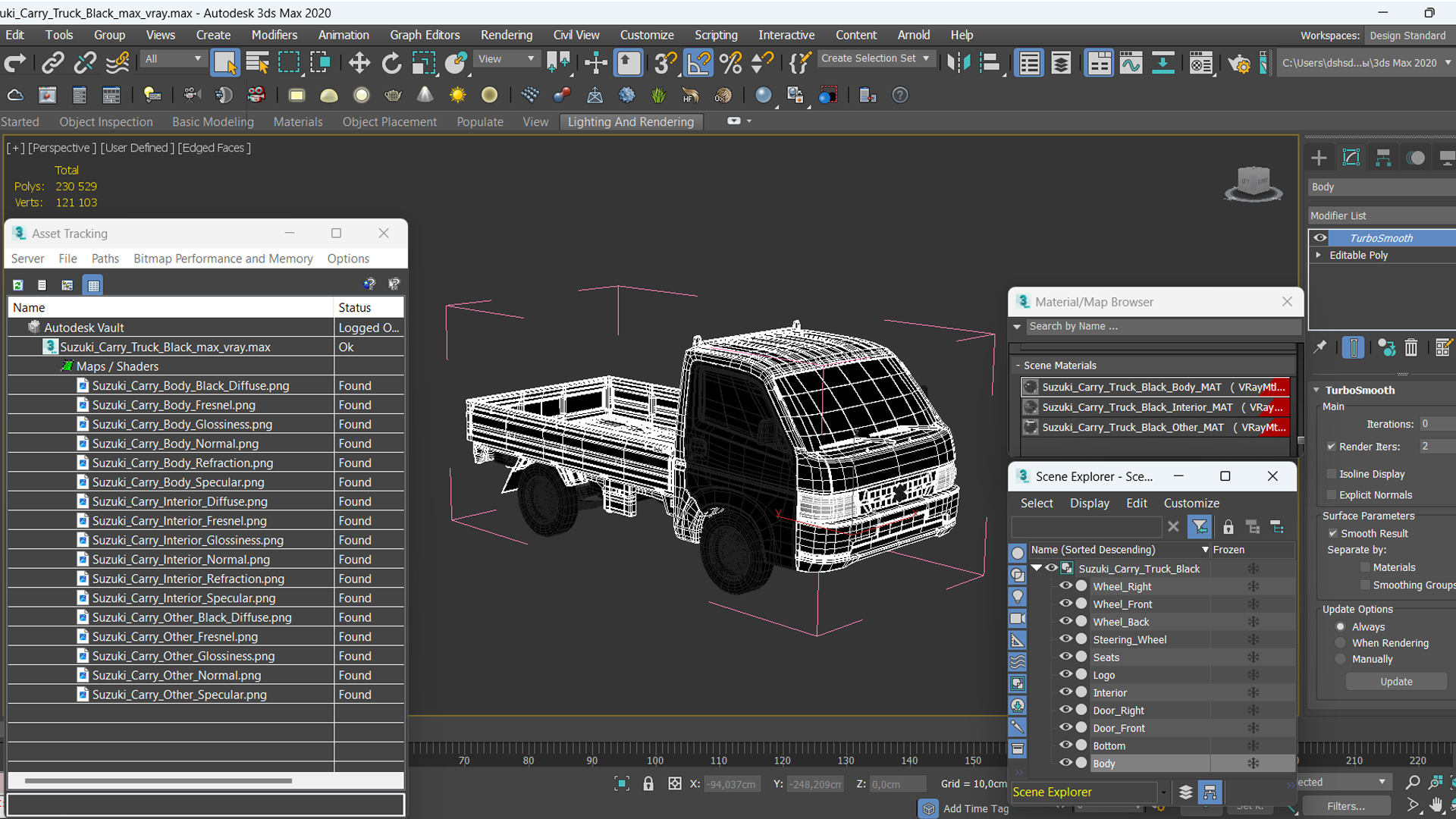
Task: Collapse Scene Materials group
Action: [x=1018, y=366]
